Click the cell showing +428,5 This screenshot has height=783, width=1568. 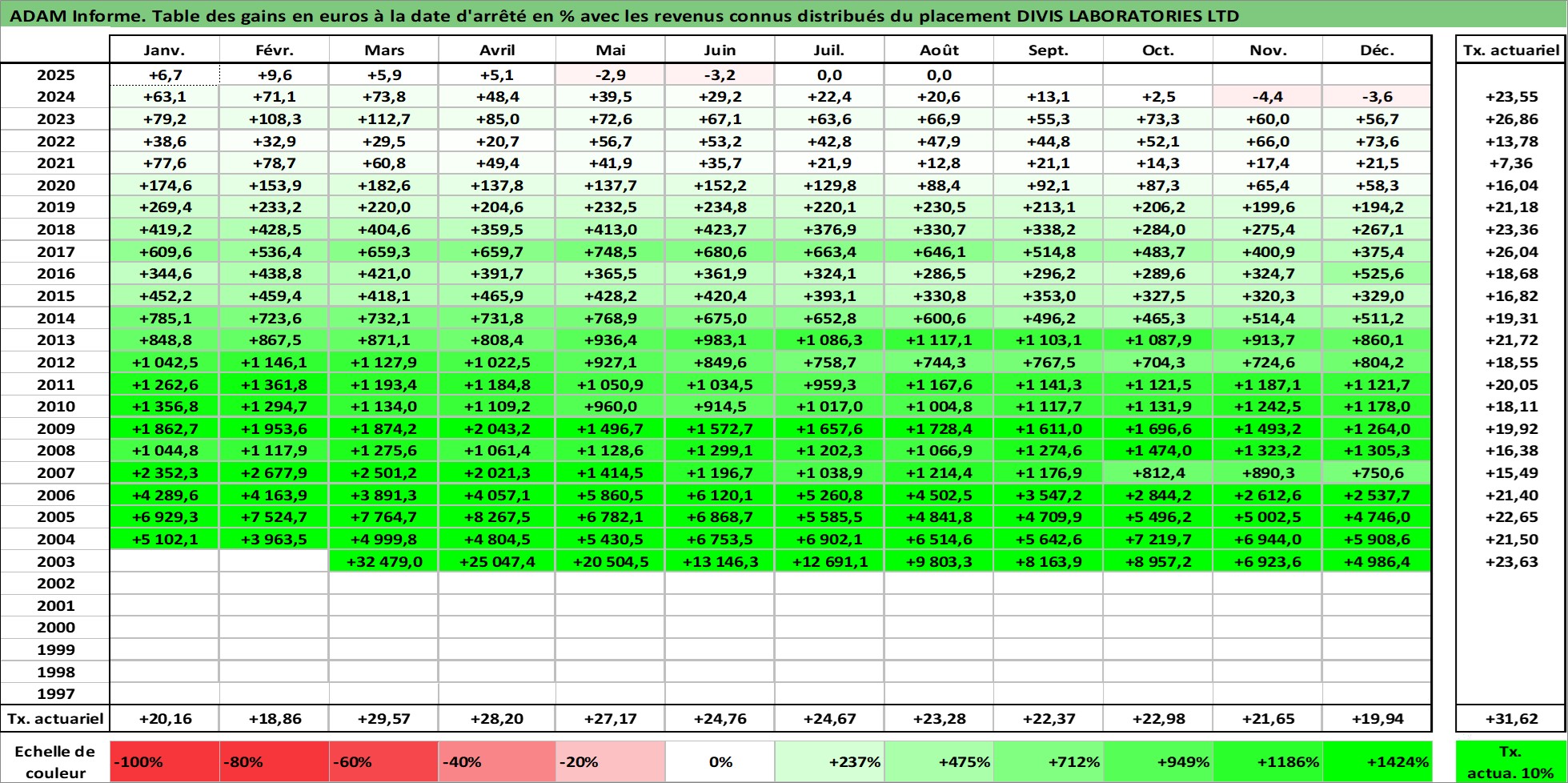coord(274,229)
